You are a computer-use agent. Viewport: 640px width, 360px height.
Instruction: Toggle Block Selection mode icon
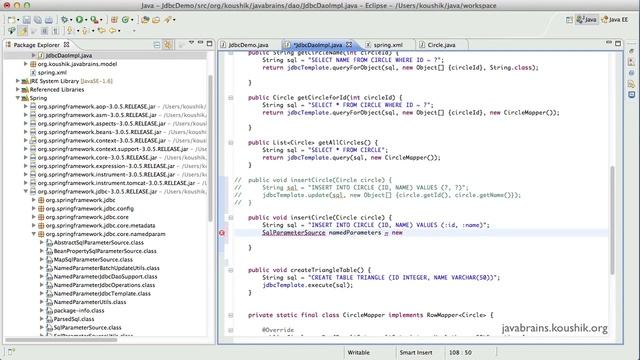tap(44, 31)
